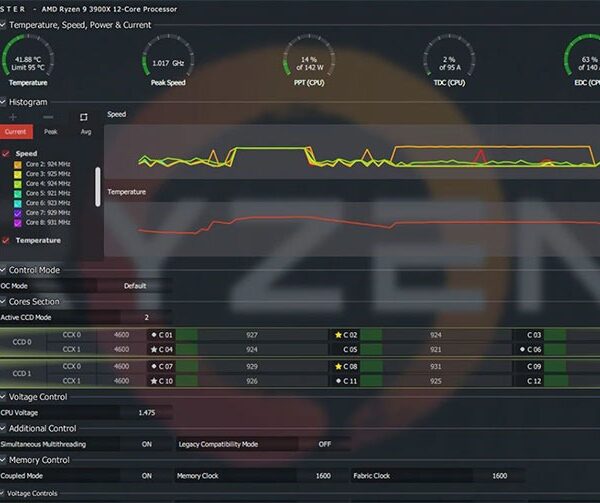Click the Fabric Clock 1600 field
Screen dimensions: 600x503
tap(499, 476)
